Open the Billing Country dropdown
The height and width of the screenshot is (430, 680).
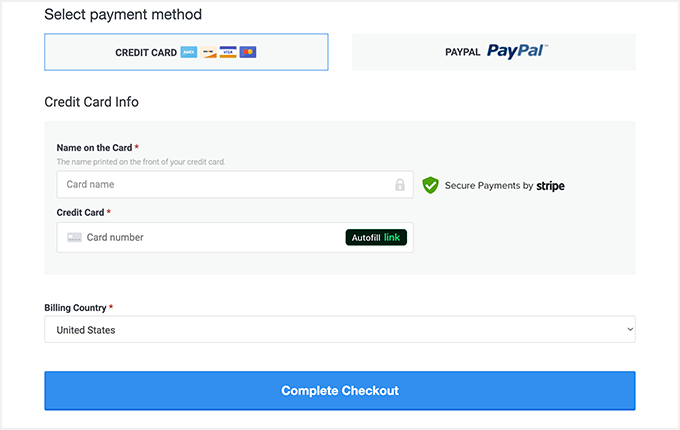point(339,330)
